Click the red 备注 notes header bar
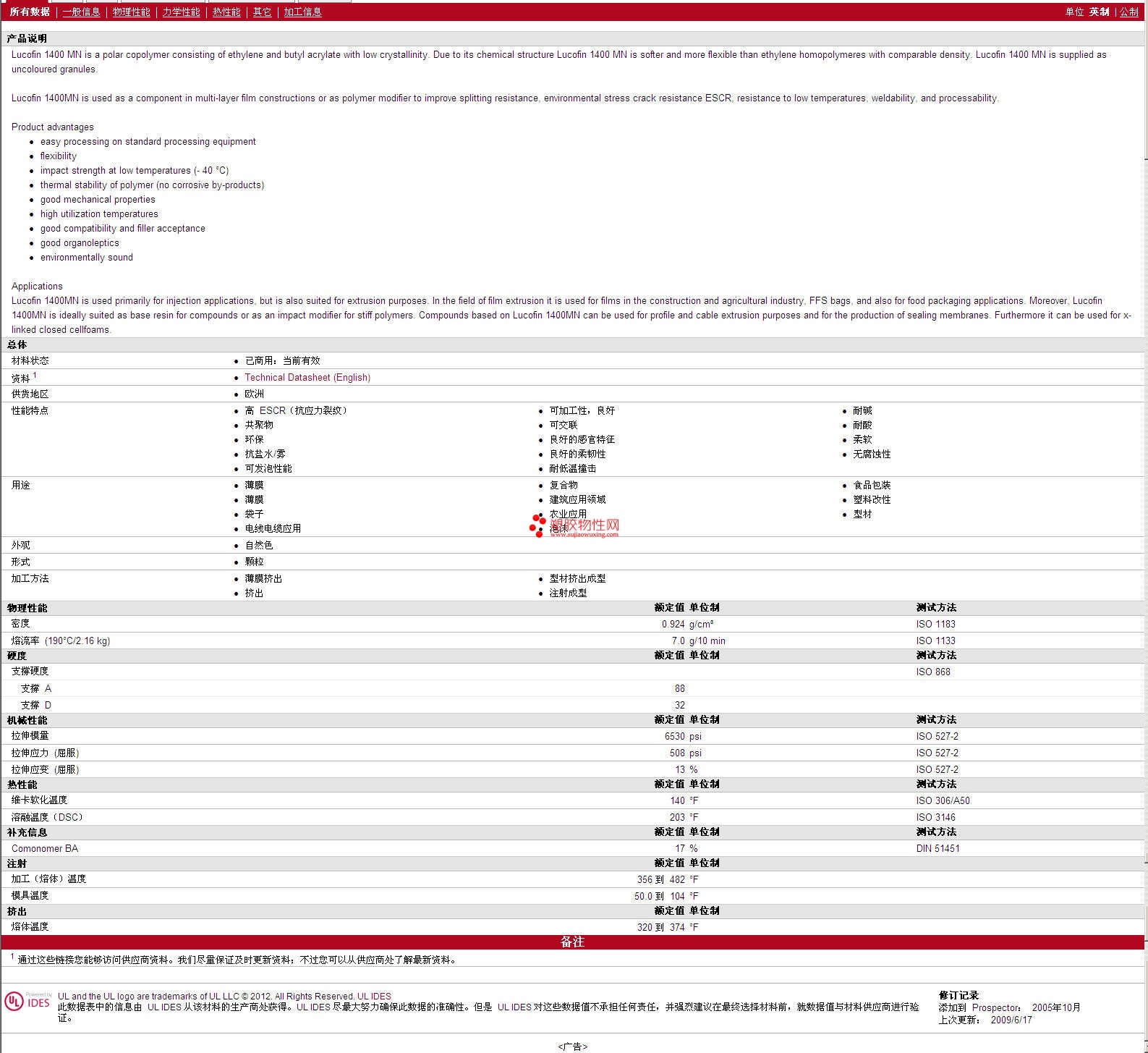 [x=572, y=942]
